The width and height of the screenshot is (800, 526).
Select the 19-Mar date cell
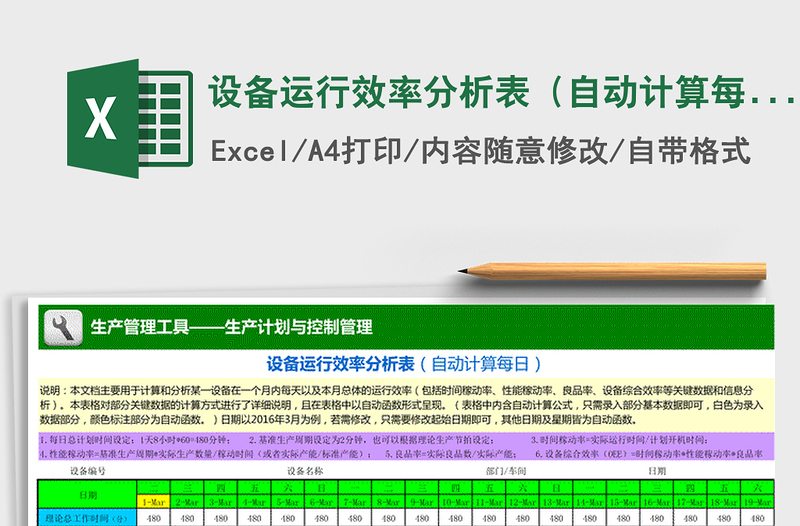(x=758, y=503)
